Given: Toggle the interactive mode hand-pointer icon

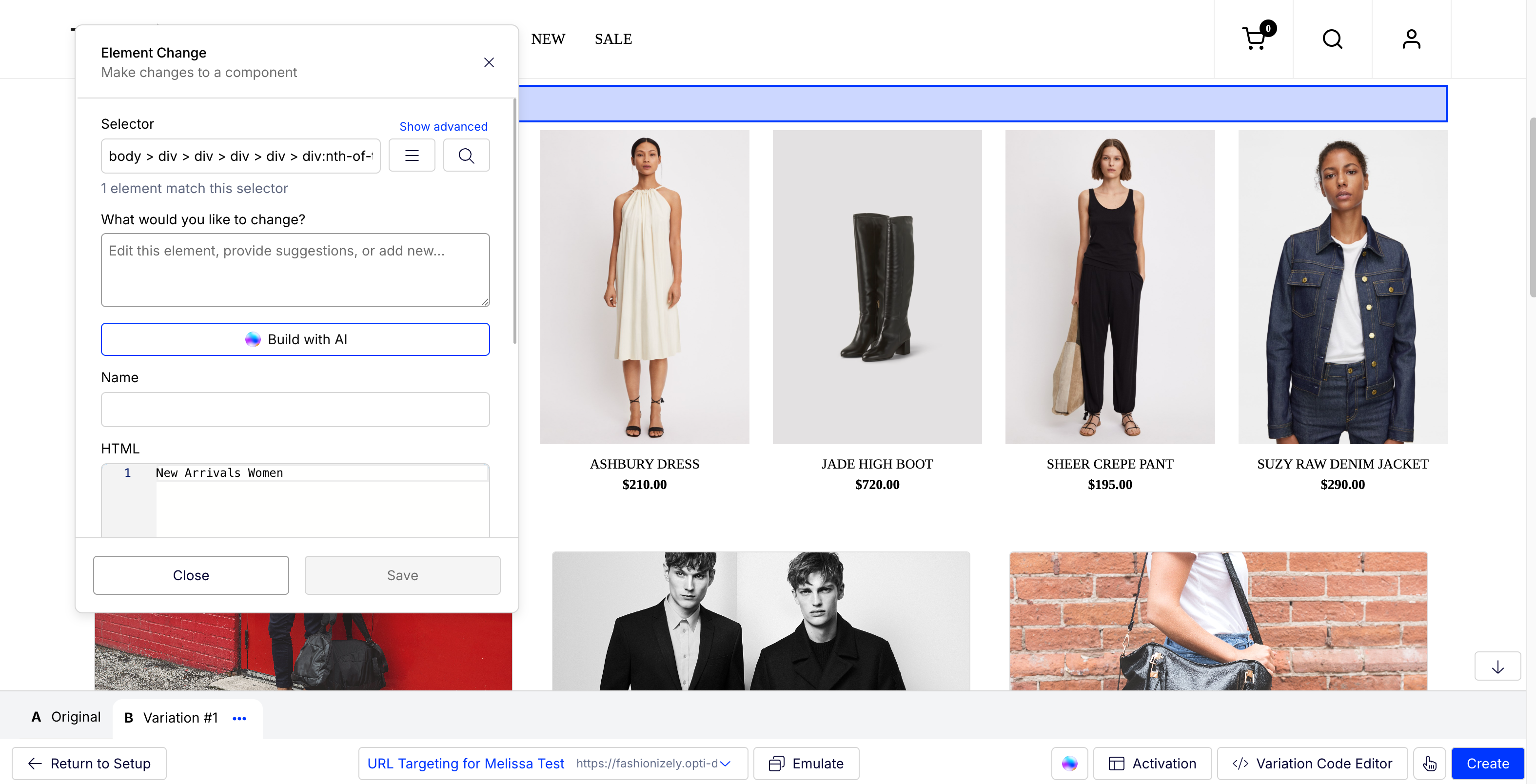Looking at the screenshot, I should (x=1429, y=763).
